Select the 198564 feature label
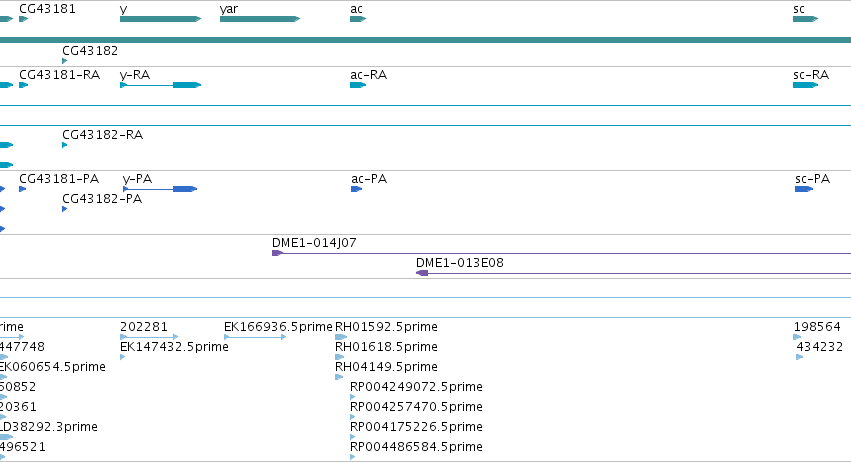The width and height of the screenshot is (851, 462). click(817, 326)
